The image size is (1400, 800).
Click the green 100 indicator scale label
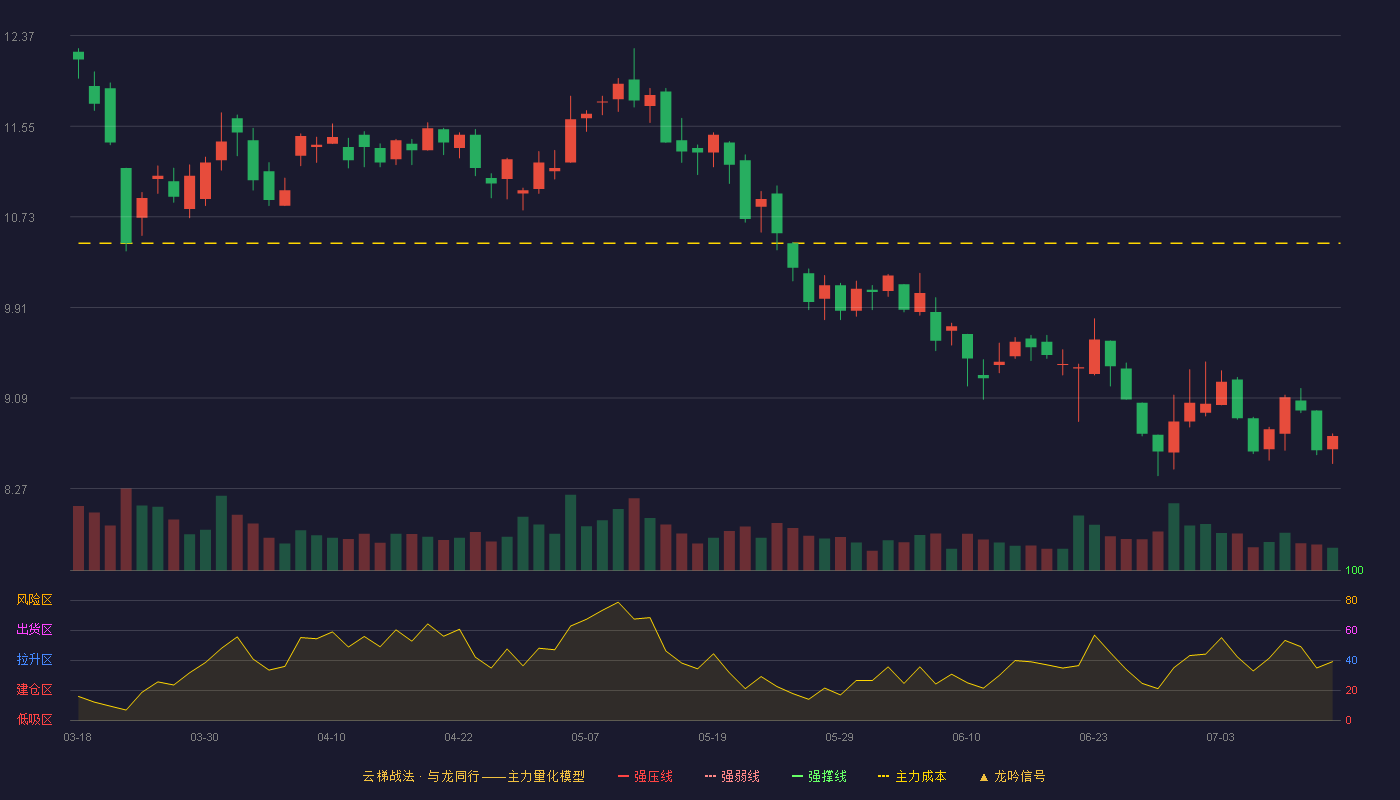click(1354, 571)
